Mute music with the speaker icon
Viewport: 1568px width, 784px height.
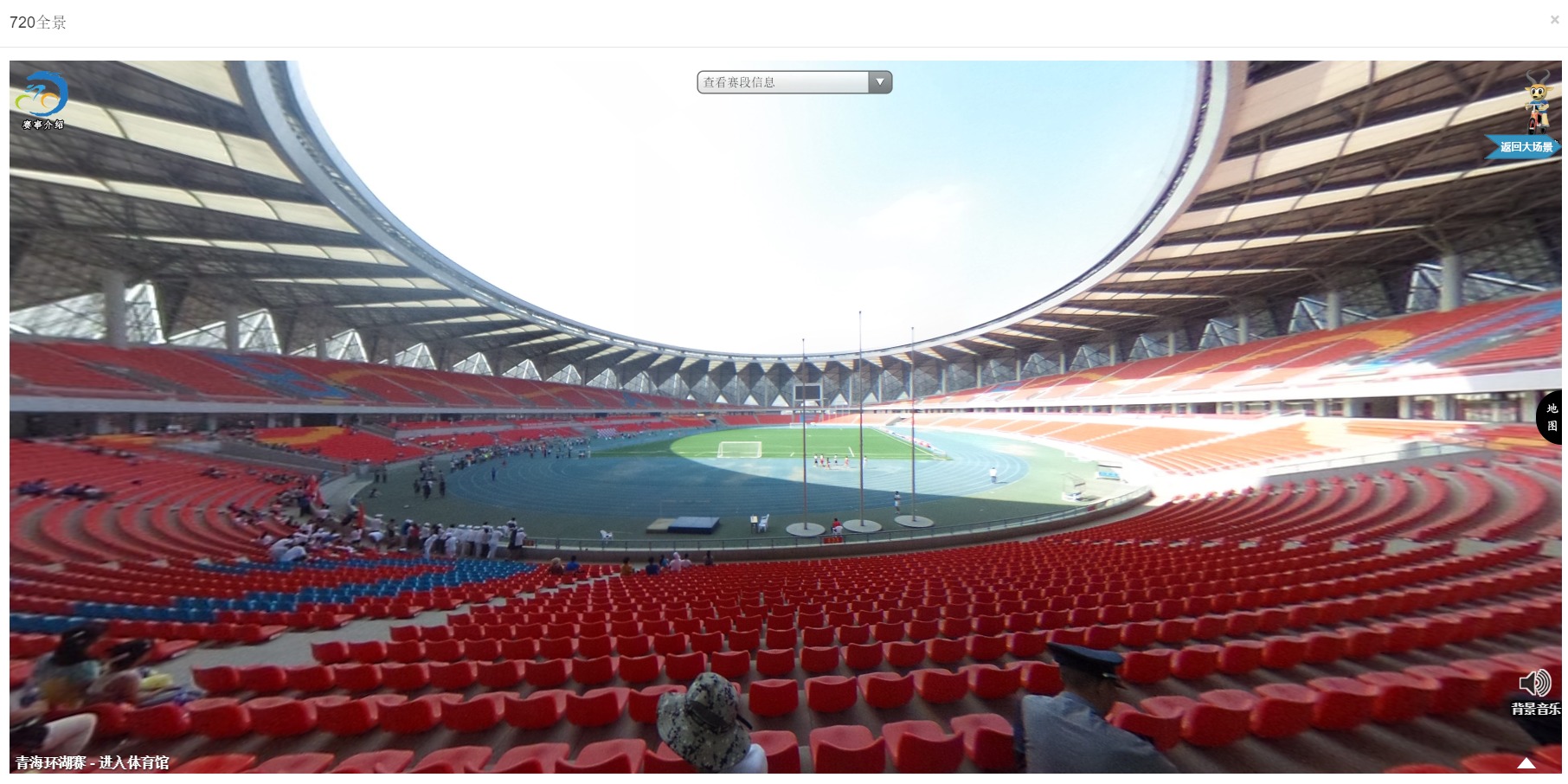[1534, 683]
